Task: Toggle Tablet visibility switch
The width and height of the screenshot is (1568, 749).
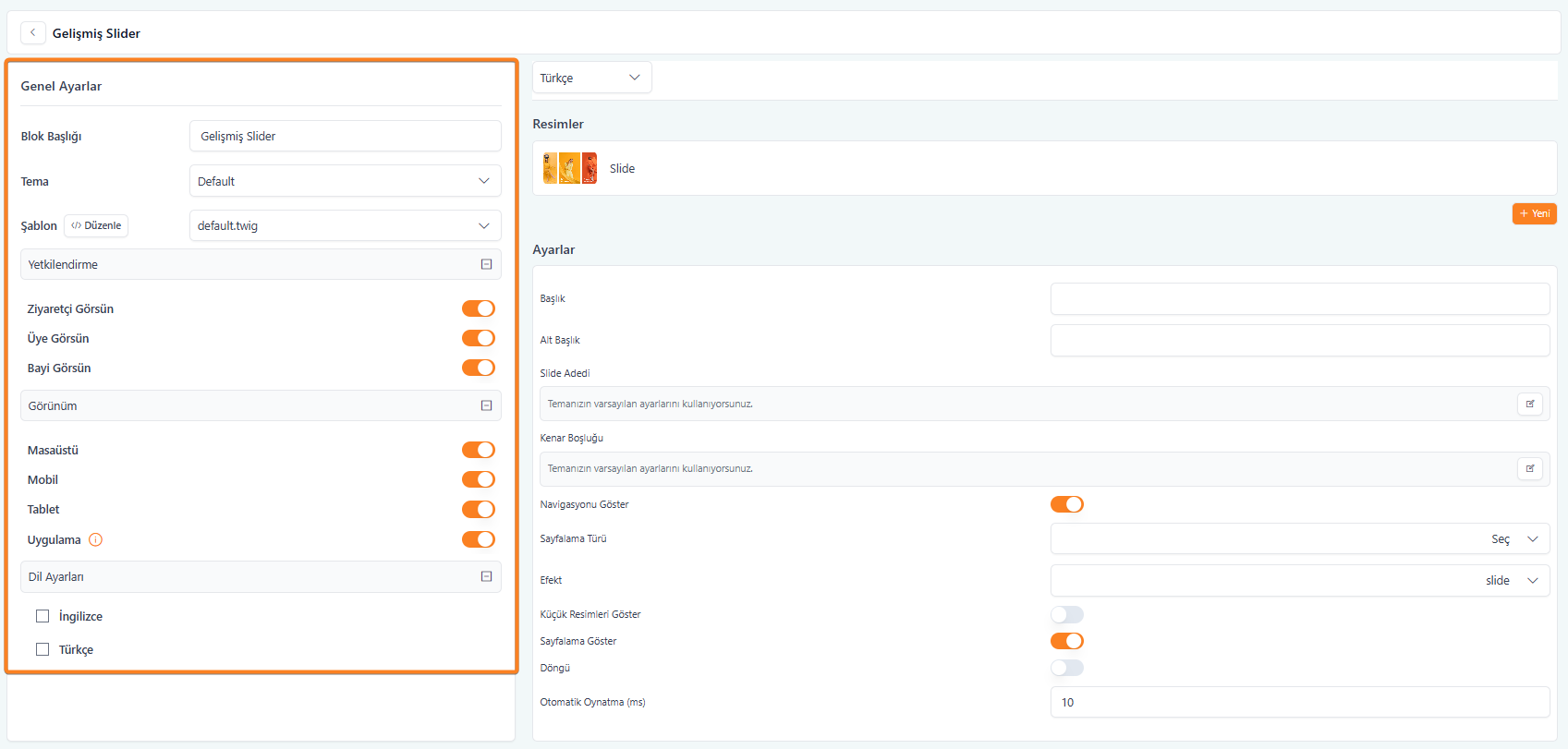Action: click(x=479, y=509)
